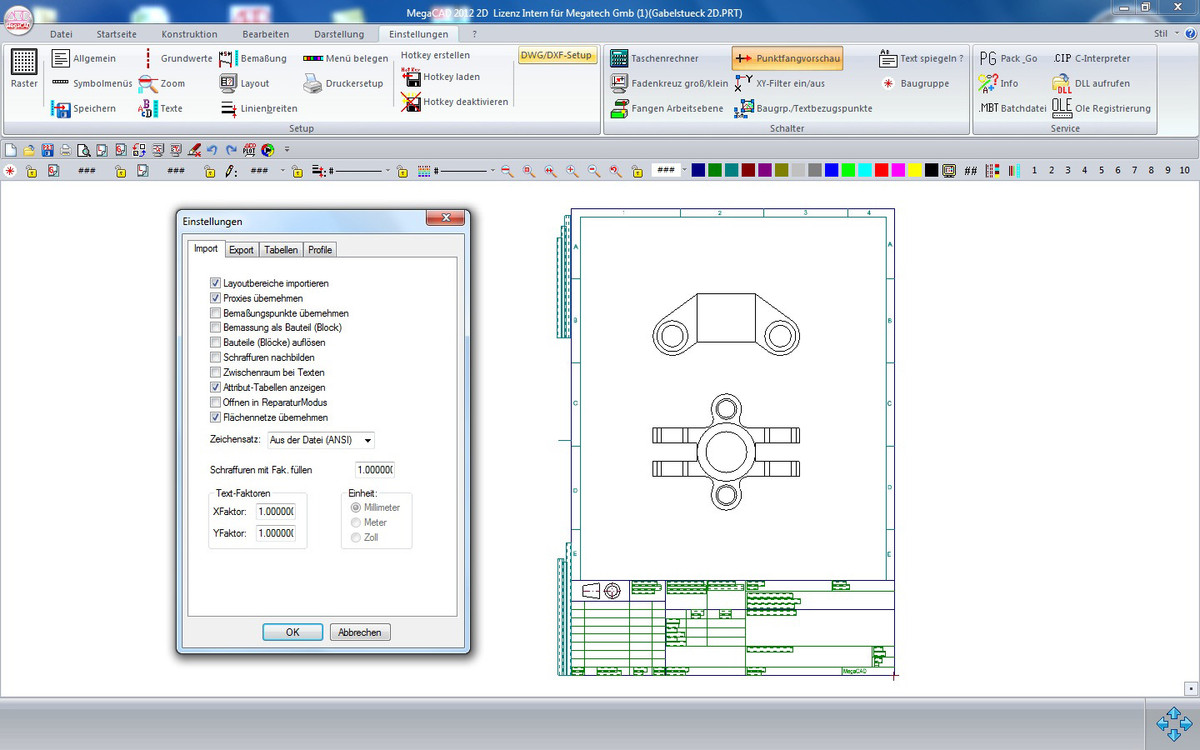Enable Bemaßungspunkte übernehmen checkbox
This screenshot has height=750, width=1200.
pyautogui.click(x=215, y=313)
